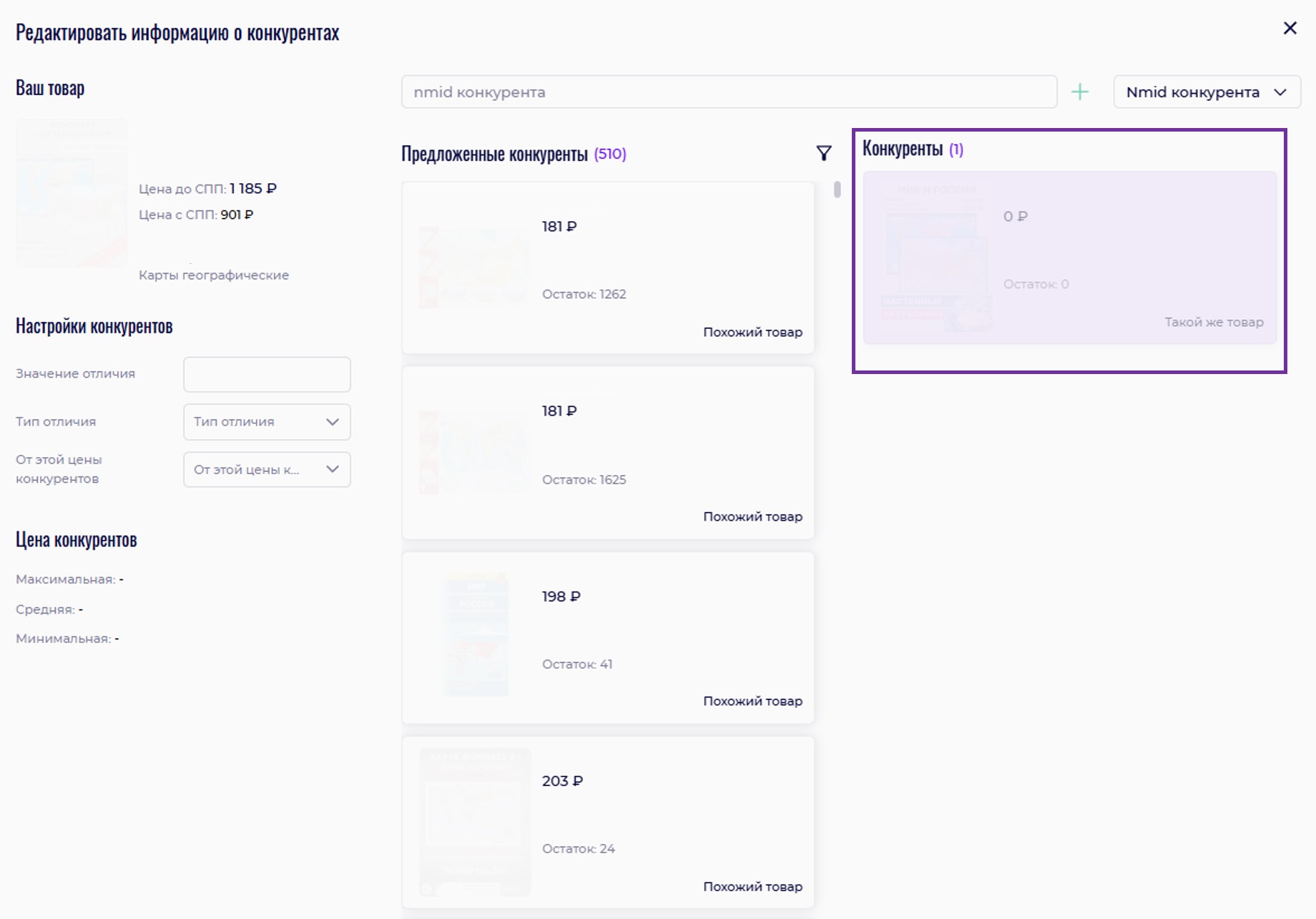Image resolution: width=1316 pixels, height=919 pixels.
Task: Select the first 181 ₽ suggested competitor thumbnail
Action: [x=473, y=267]
